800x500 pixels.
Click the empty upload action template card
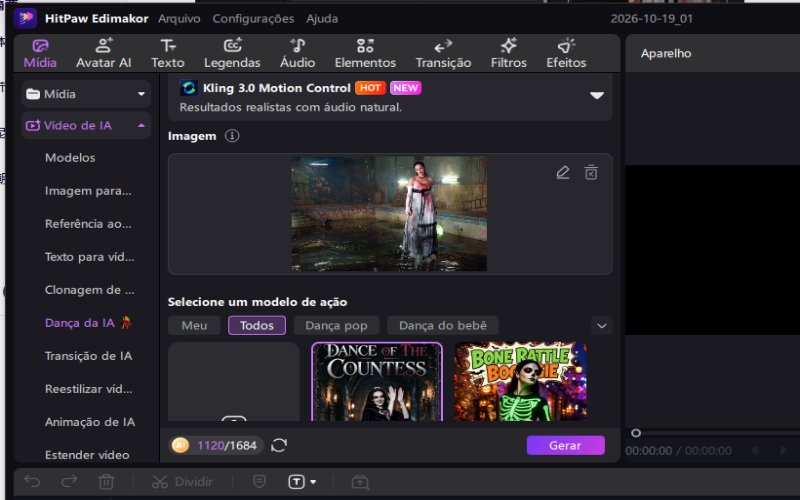coord(234,382)
